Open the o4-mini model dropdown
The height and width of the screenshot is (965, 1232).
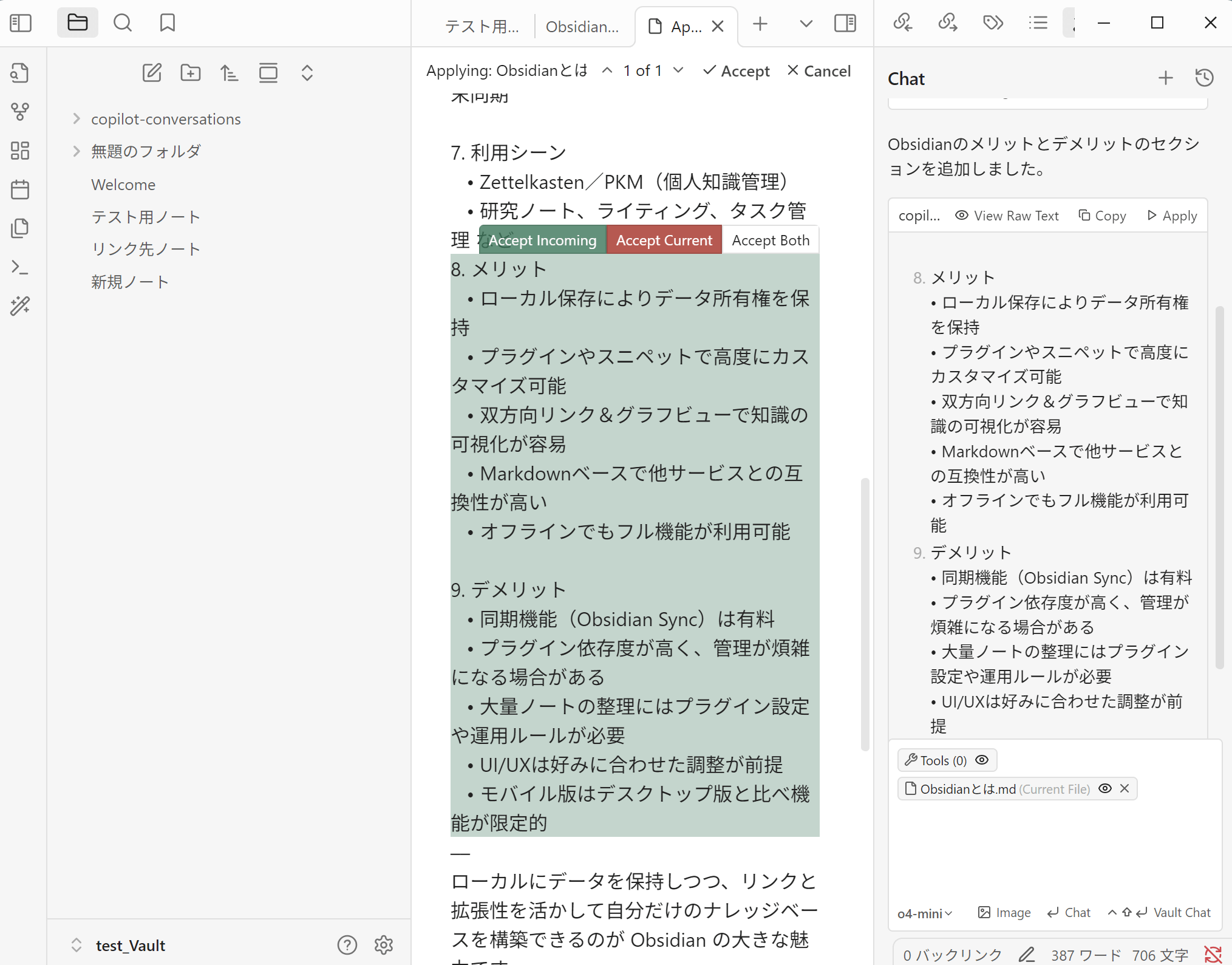925,913
